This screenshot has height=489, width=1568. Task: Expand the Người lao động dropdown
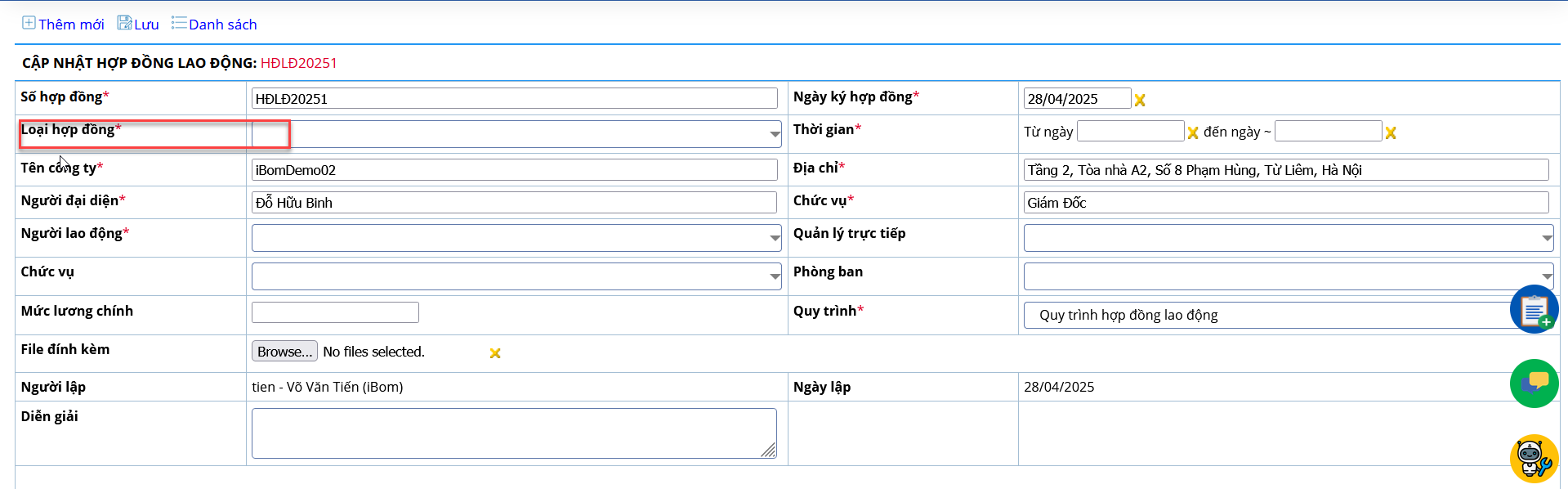(x=775, y=238)
